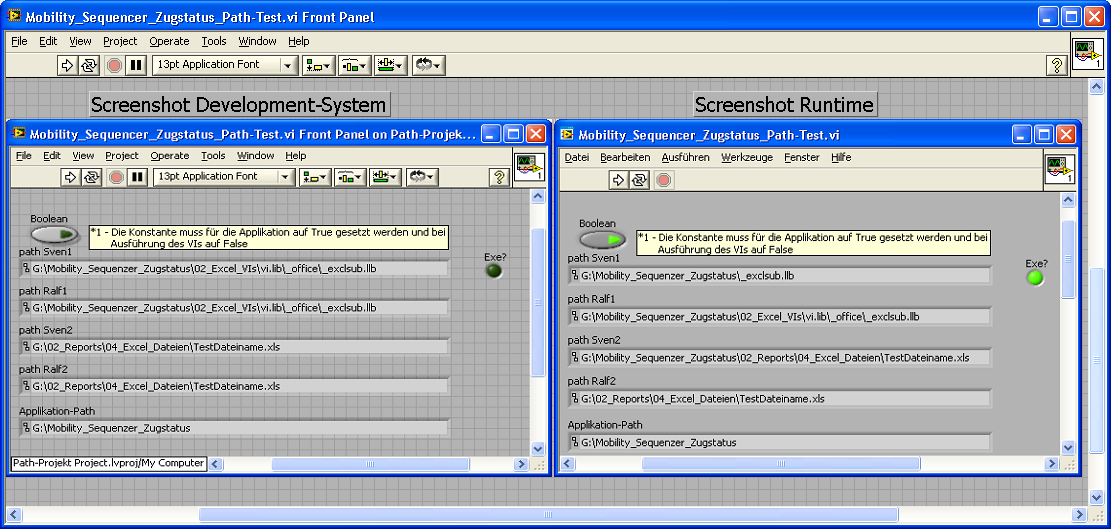Open Edit menu in outer window

(48, 41)
